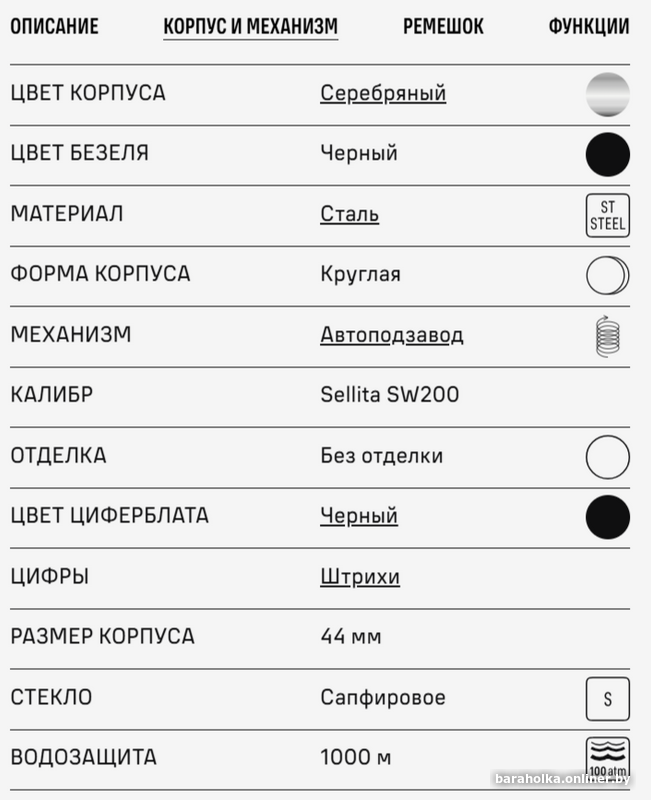Follow the Сталь material link

coord(349,214)
